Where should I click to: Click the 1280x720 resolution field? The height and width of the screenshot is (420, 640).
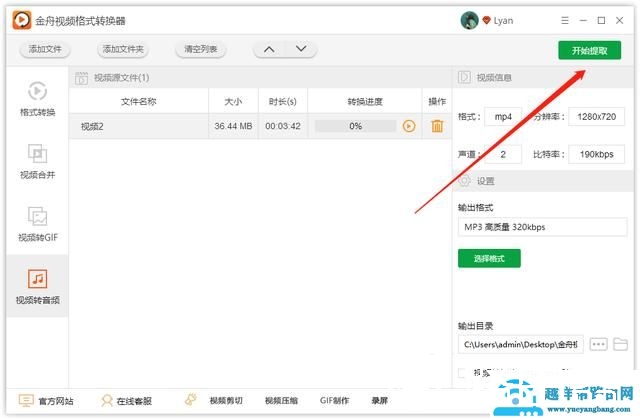596,117
